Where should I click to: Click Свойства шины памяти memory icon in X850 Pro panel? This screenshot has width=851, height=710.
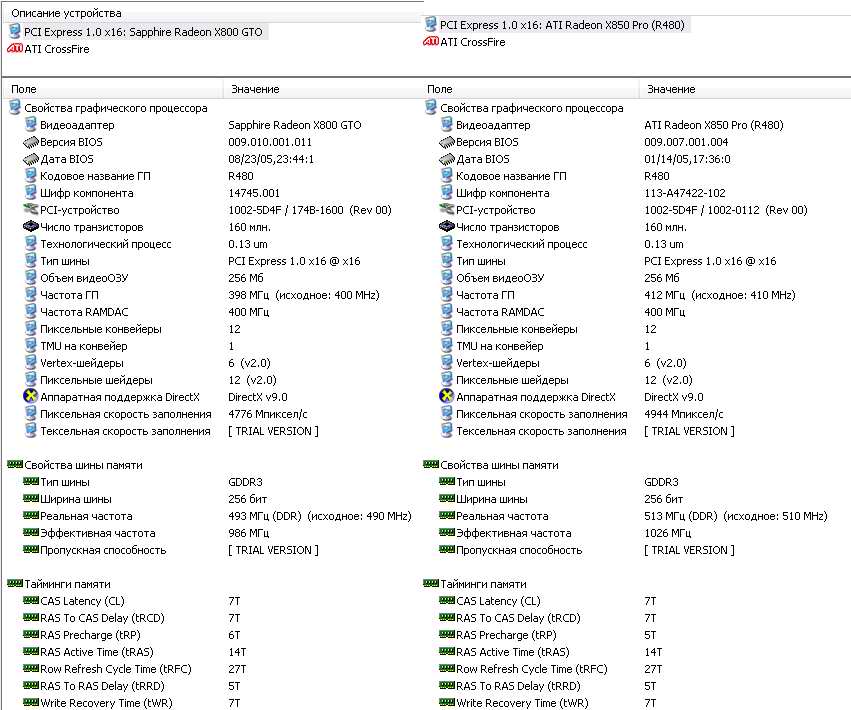[430, 465]
